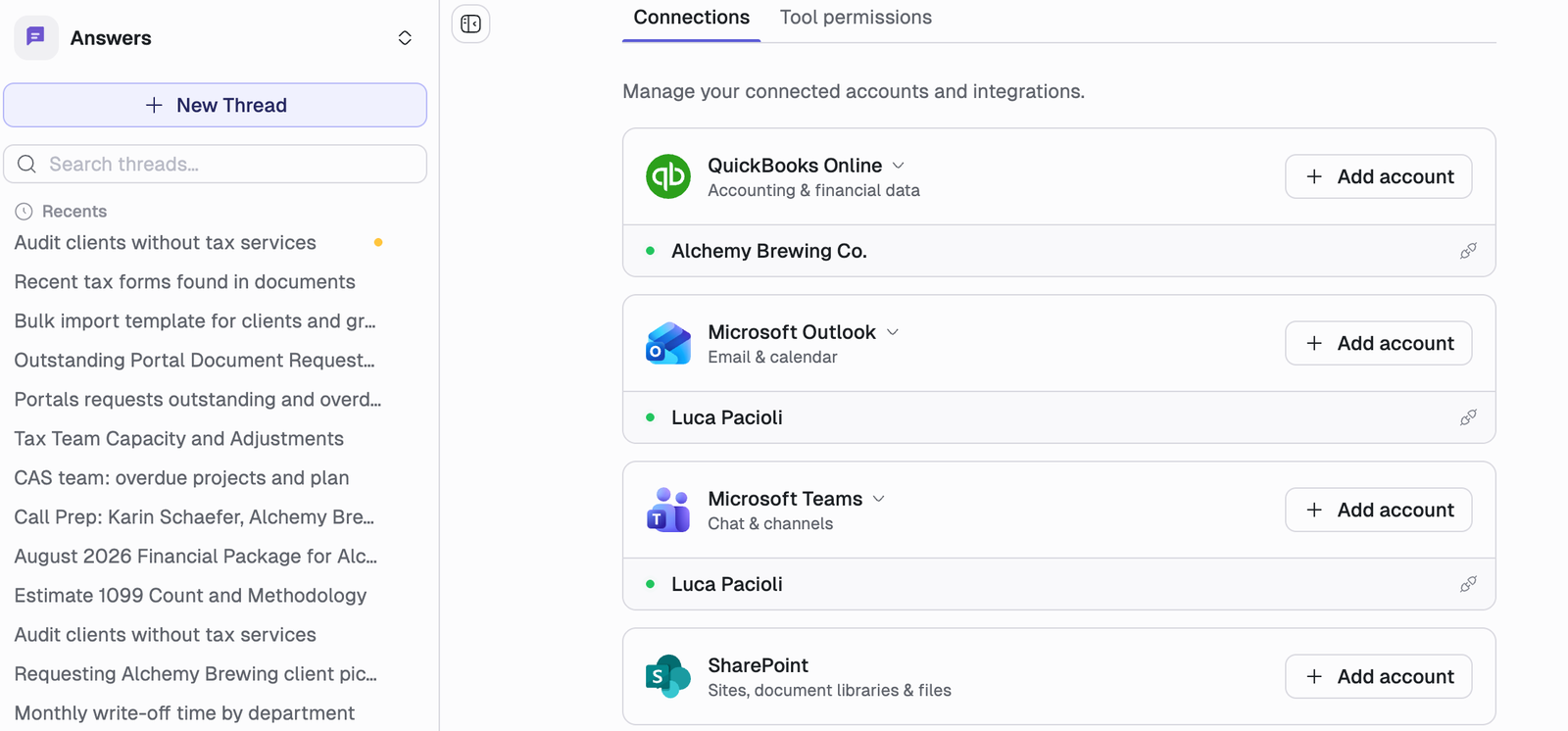Open 'Recent tax forms found in documents' thread
Image resolution: width=1568 pixels, height=731 pixels.
pyautogui.click(x=185, y=282)
